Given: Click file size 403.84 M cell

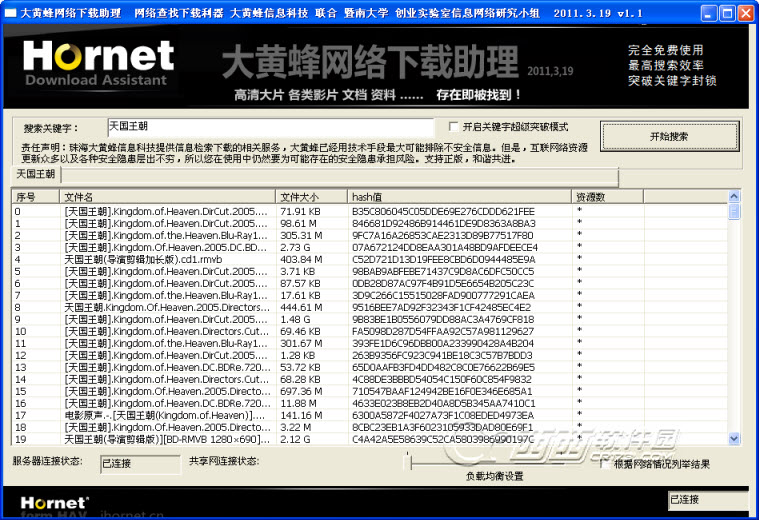Looking at the screenshot, I should click(x=301, y=260).
